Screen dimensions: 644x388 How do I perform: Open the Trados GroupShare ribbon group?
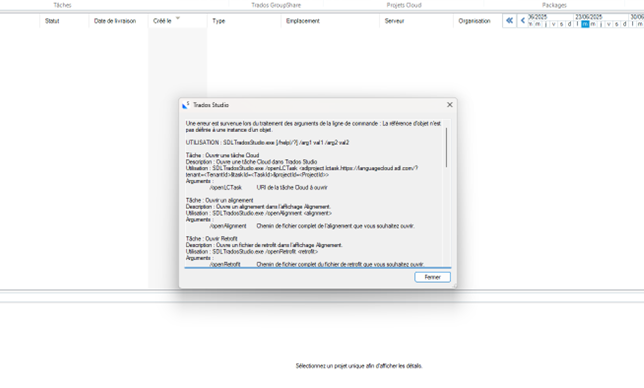pos(276,5)
